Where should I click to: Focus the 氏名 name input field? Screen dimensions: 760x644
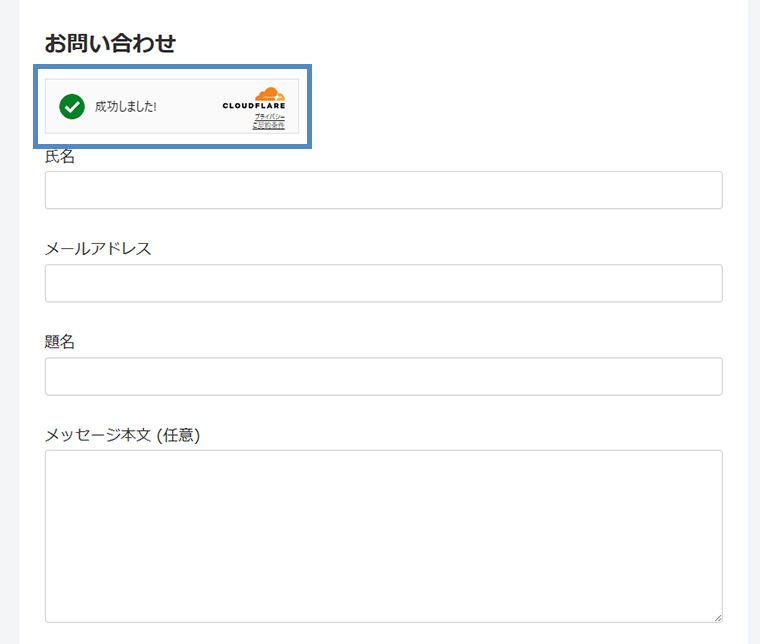pyautogui.click(x=383, y=190)
